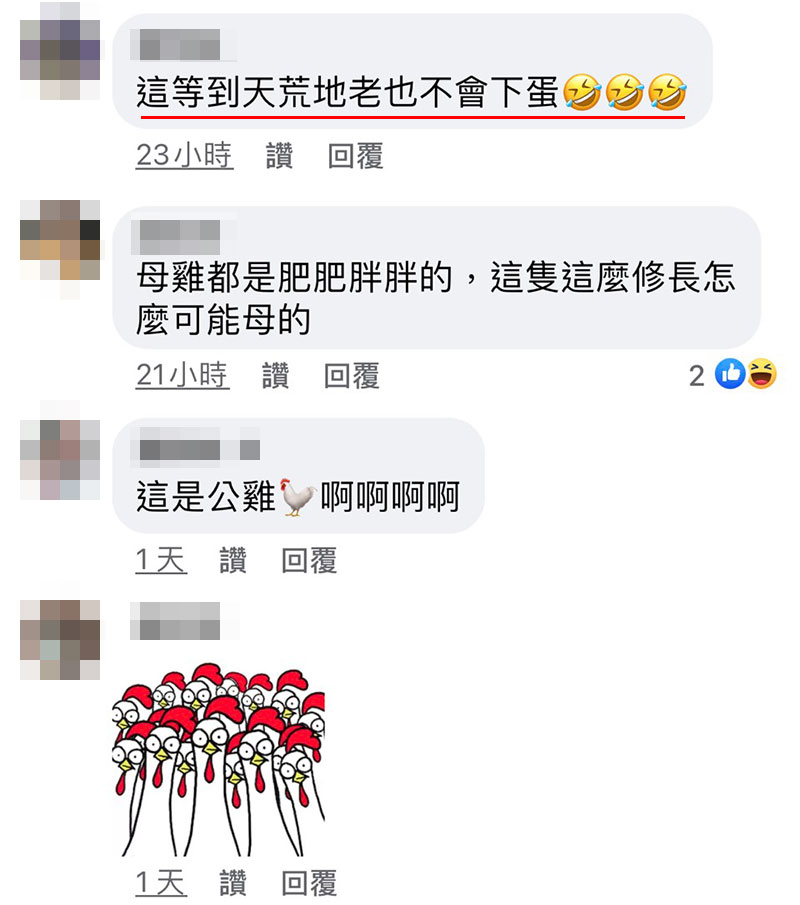
Task: Like the 母雞都是肥肥胖胖的 comment
Action: click(275, 376)
